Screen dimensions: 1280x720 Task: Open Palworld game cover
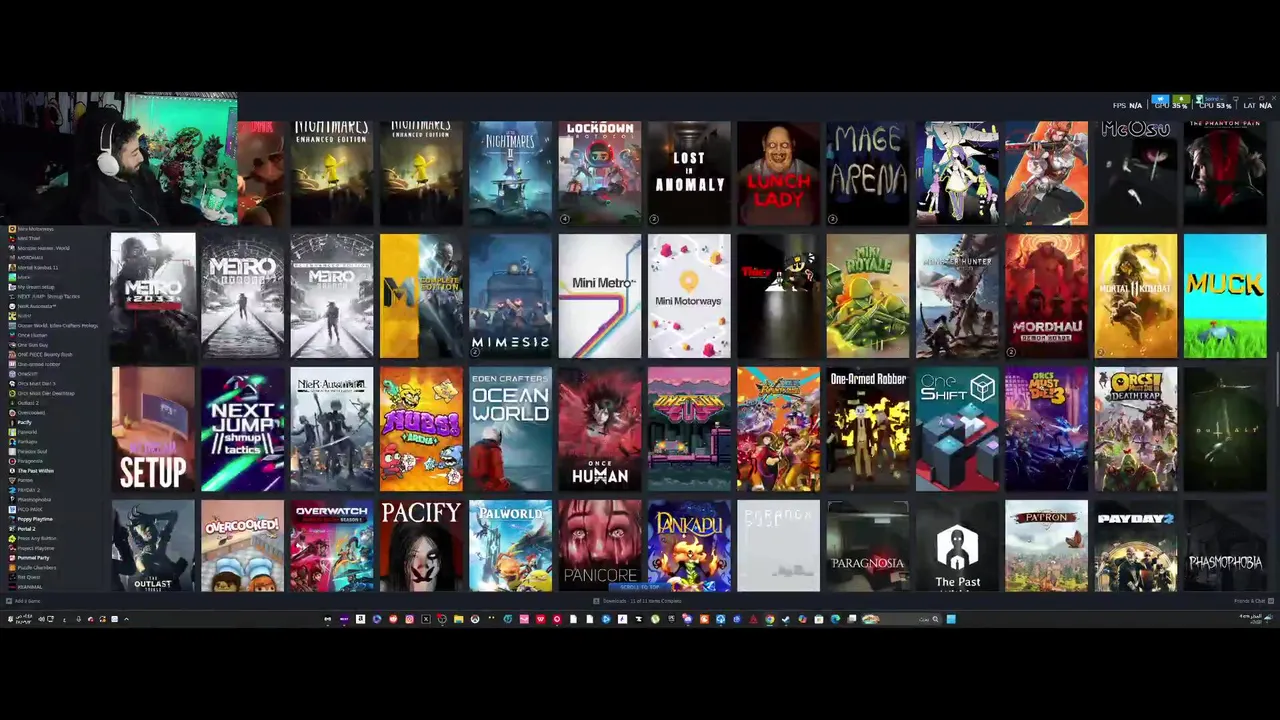[x=510, y=546]
